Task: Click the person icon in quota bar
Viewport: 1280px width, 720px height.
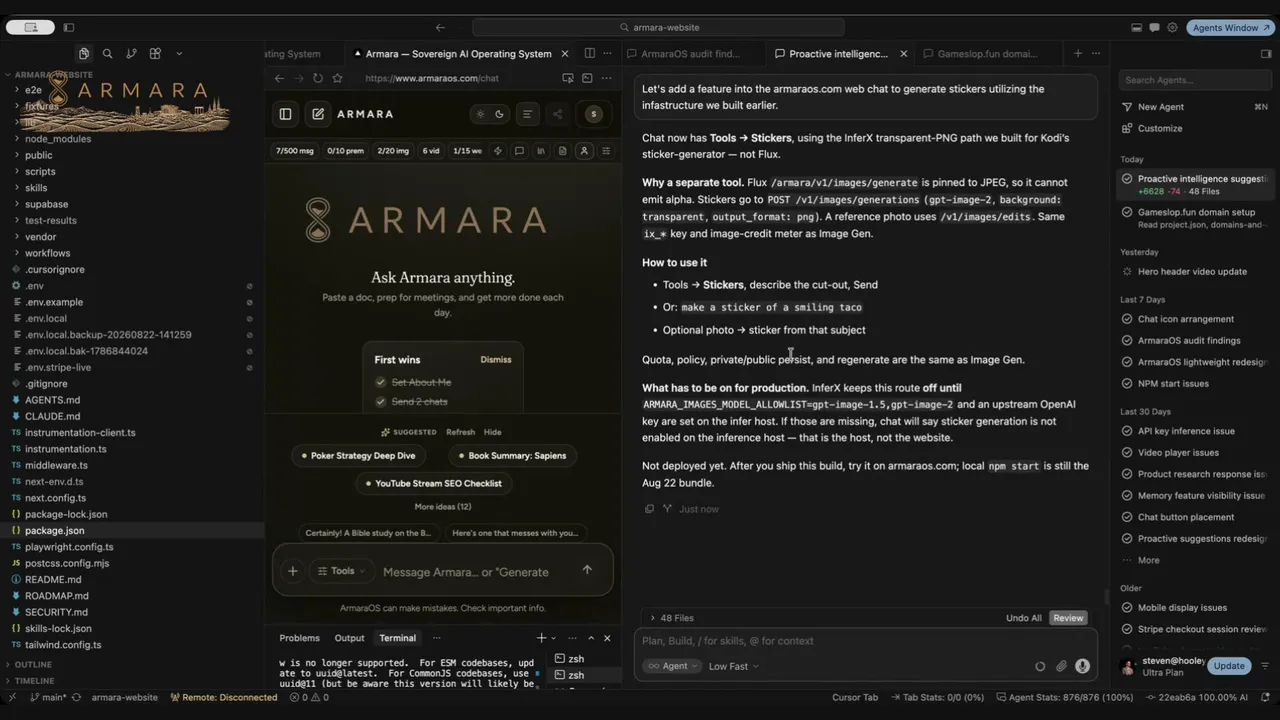Action: 584,151
